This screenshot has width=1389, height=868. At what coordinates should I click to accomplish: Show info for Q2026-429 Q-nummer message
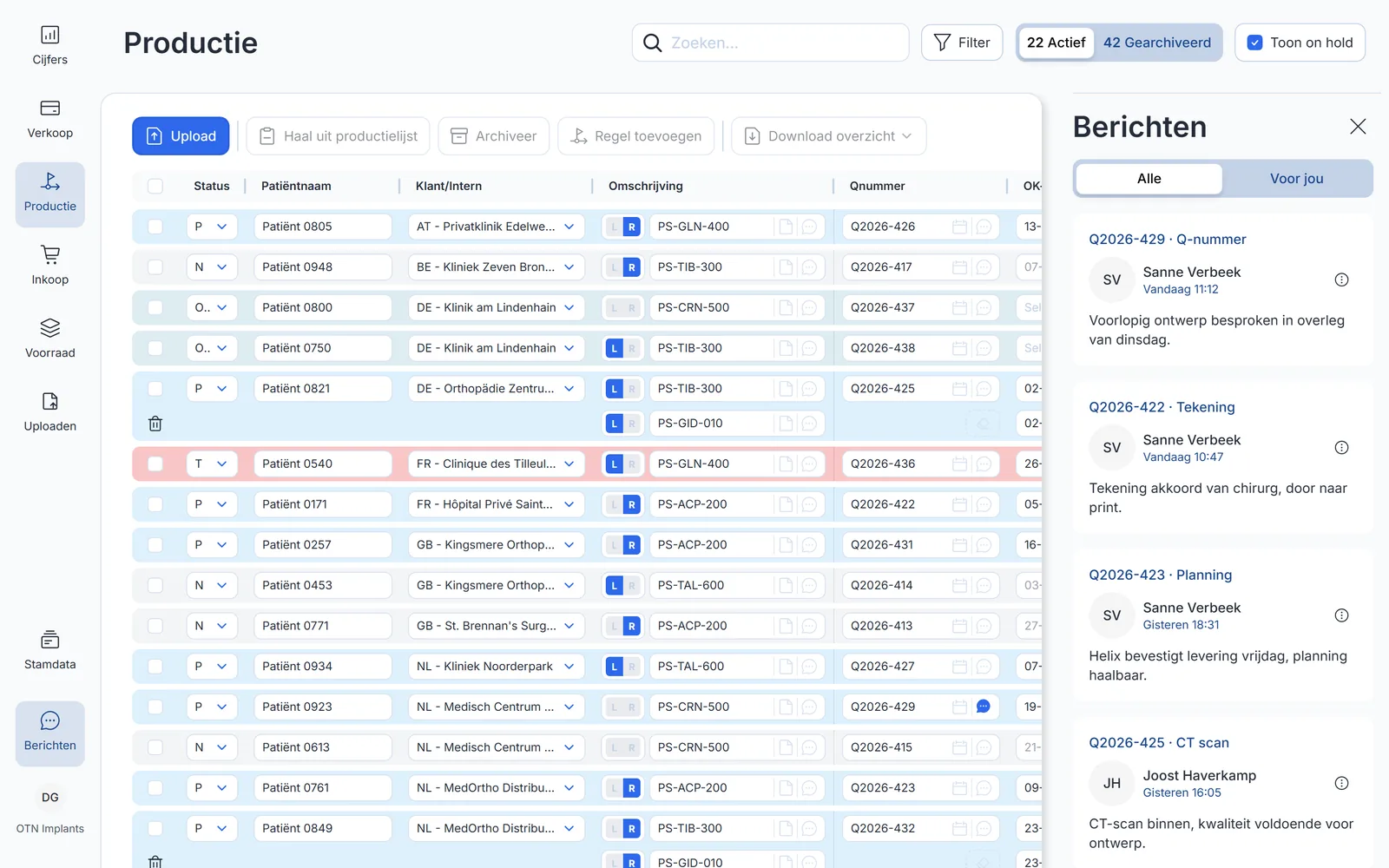pos(1341,279)
